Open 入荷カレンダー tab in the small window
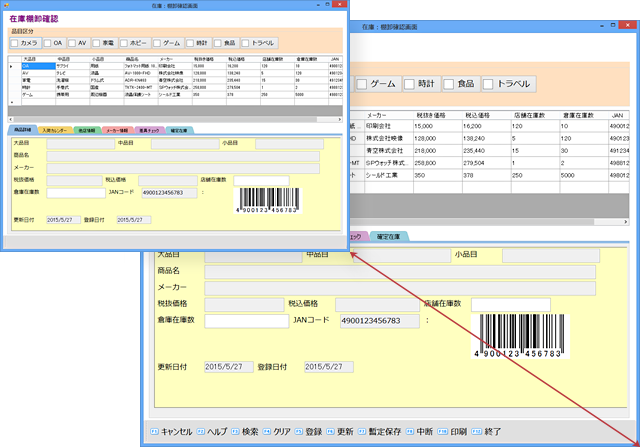This screenshot has height=447, width=640. pos(55,130)
